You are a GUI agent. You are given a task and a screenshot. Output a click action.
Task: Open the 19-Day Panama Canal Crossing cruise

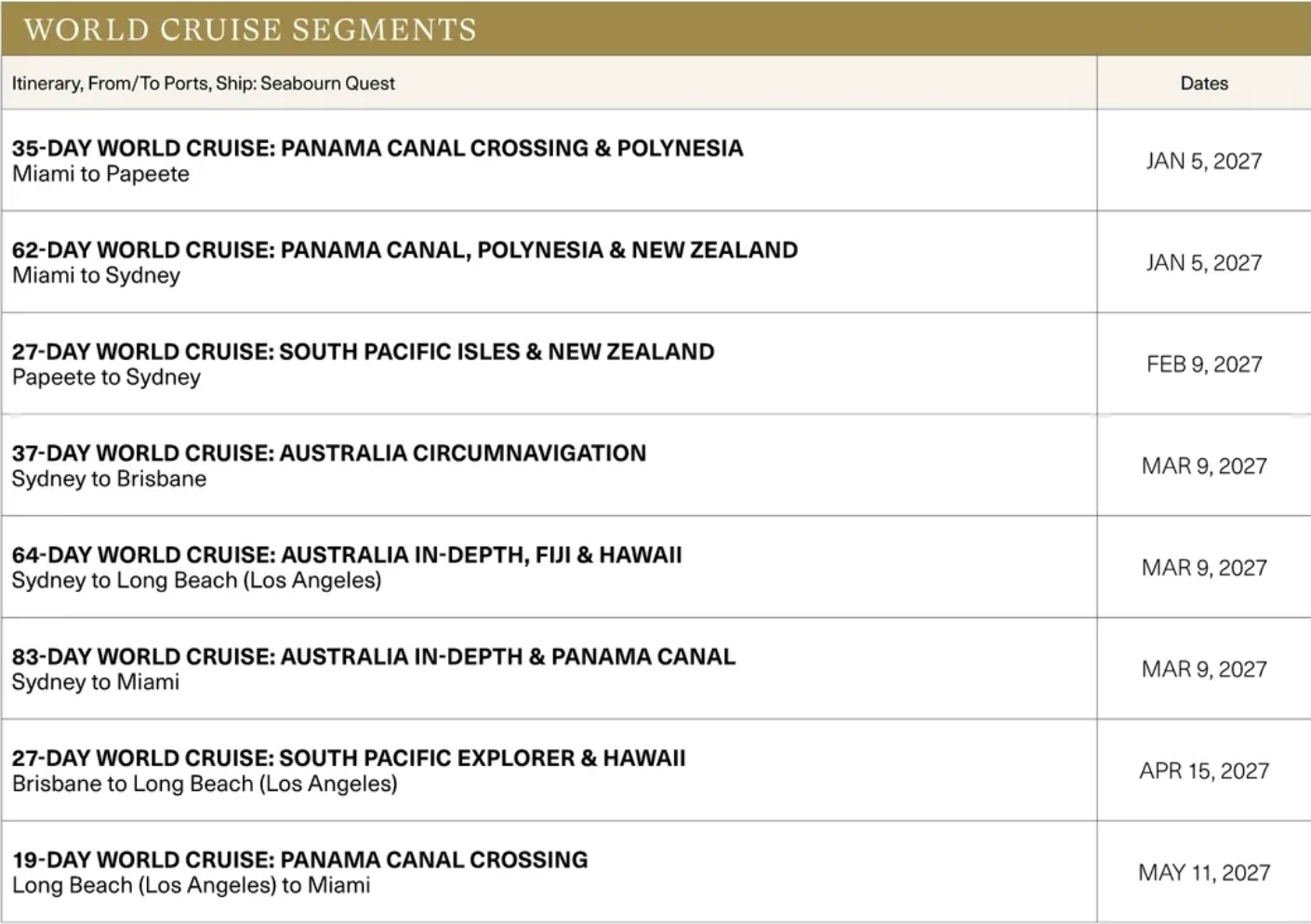tap(300, 860)
